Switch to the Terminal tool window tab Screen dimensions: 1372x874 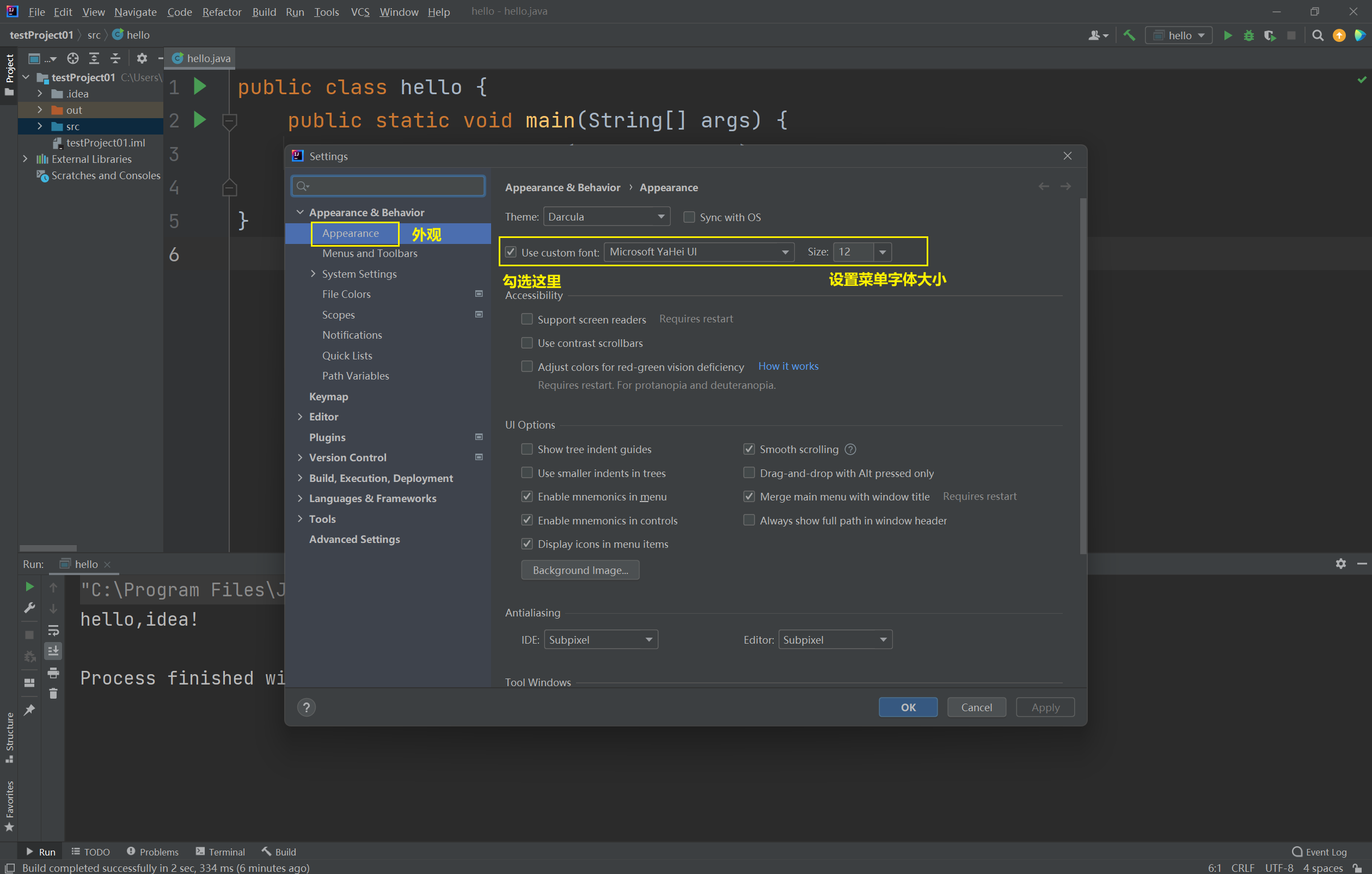point(220,851)
